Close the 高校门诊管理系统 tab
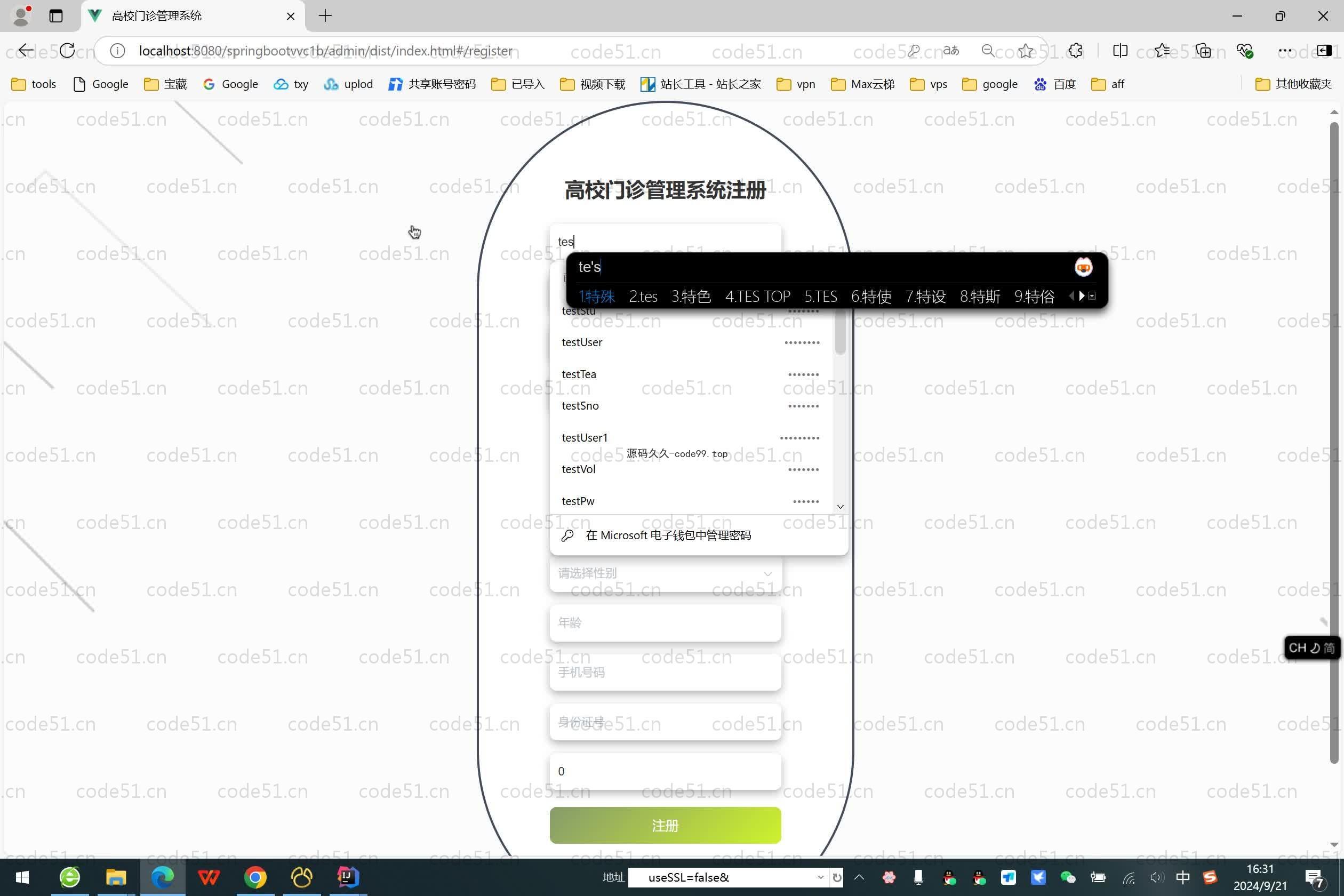1344x896 pixels. click(290, 16)
